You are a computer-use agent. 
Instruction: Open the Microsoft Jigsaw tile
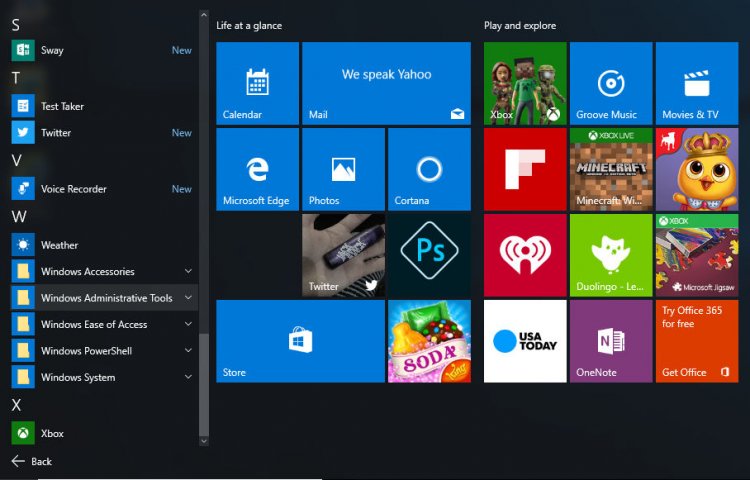point(697,255)
